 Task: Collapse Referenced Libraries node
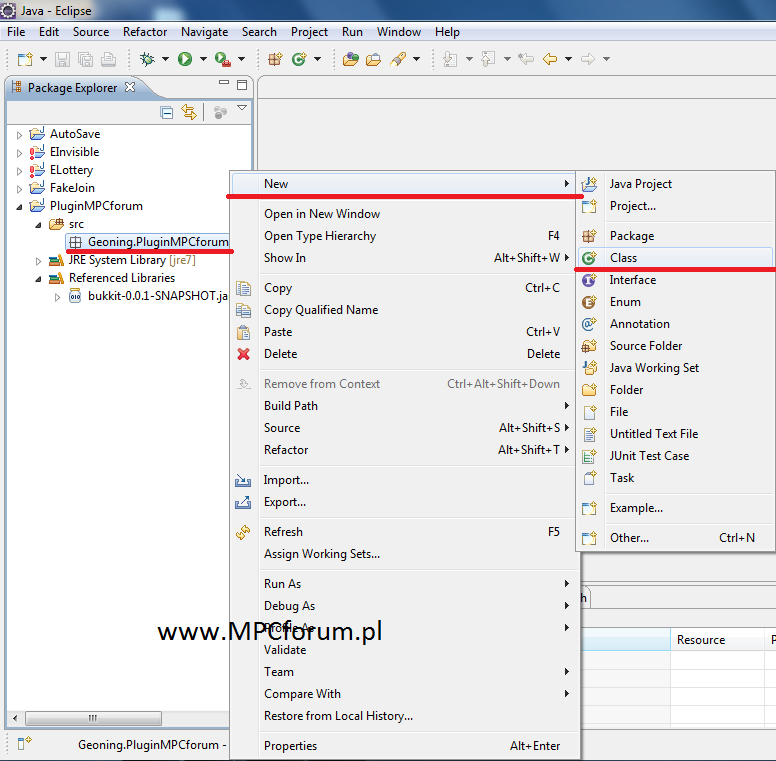pyautogui.click(x=39, y=279)
